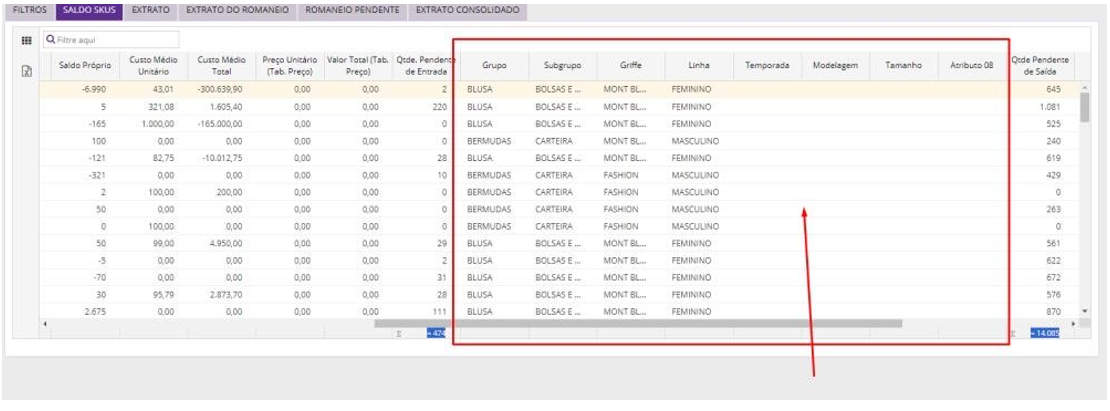Click the search magnifier icon in the filter box

point(50,40)
